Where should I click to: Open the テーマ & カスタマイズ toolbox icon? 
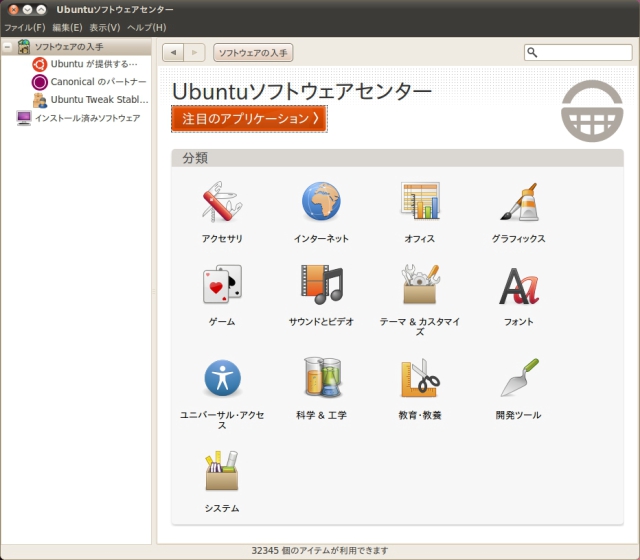[x=420, y=284]
